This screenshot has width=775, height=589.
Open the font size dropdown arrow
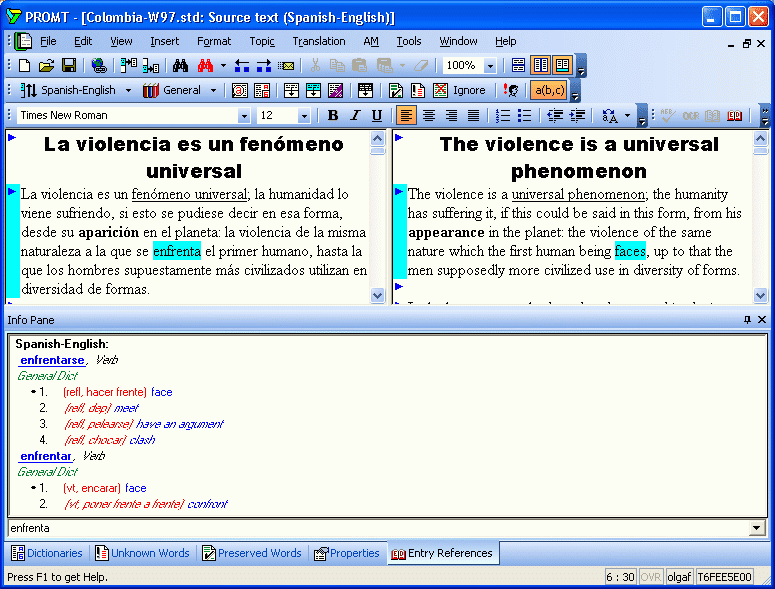(304, 117)
